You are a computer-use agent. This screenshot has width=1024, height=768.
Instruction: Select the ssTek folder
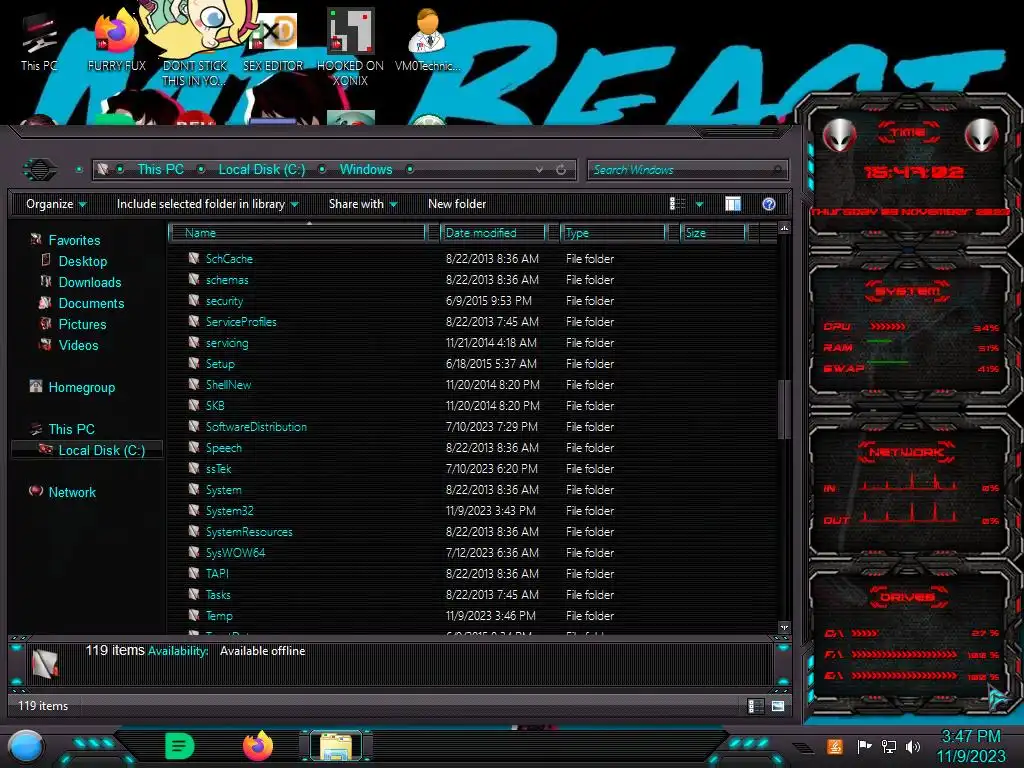(x=218, y=468)
